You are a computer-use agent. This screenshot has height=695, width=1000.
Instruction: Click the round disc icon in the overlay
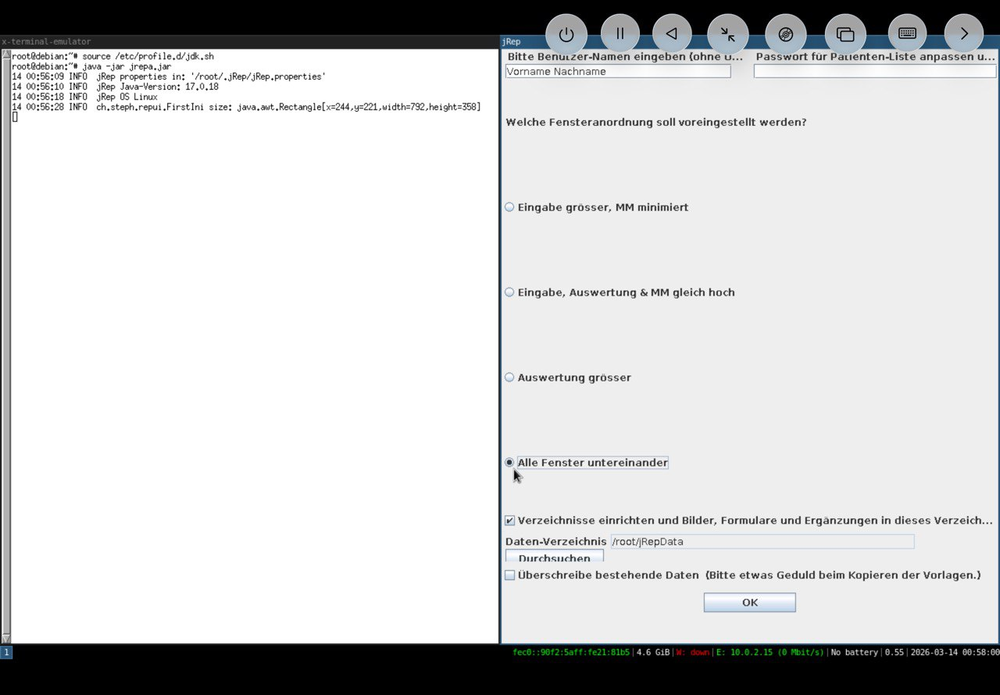click(x=786, y=34)
